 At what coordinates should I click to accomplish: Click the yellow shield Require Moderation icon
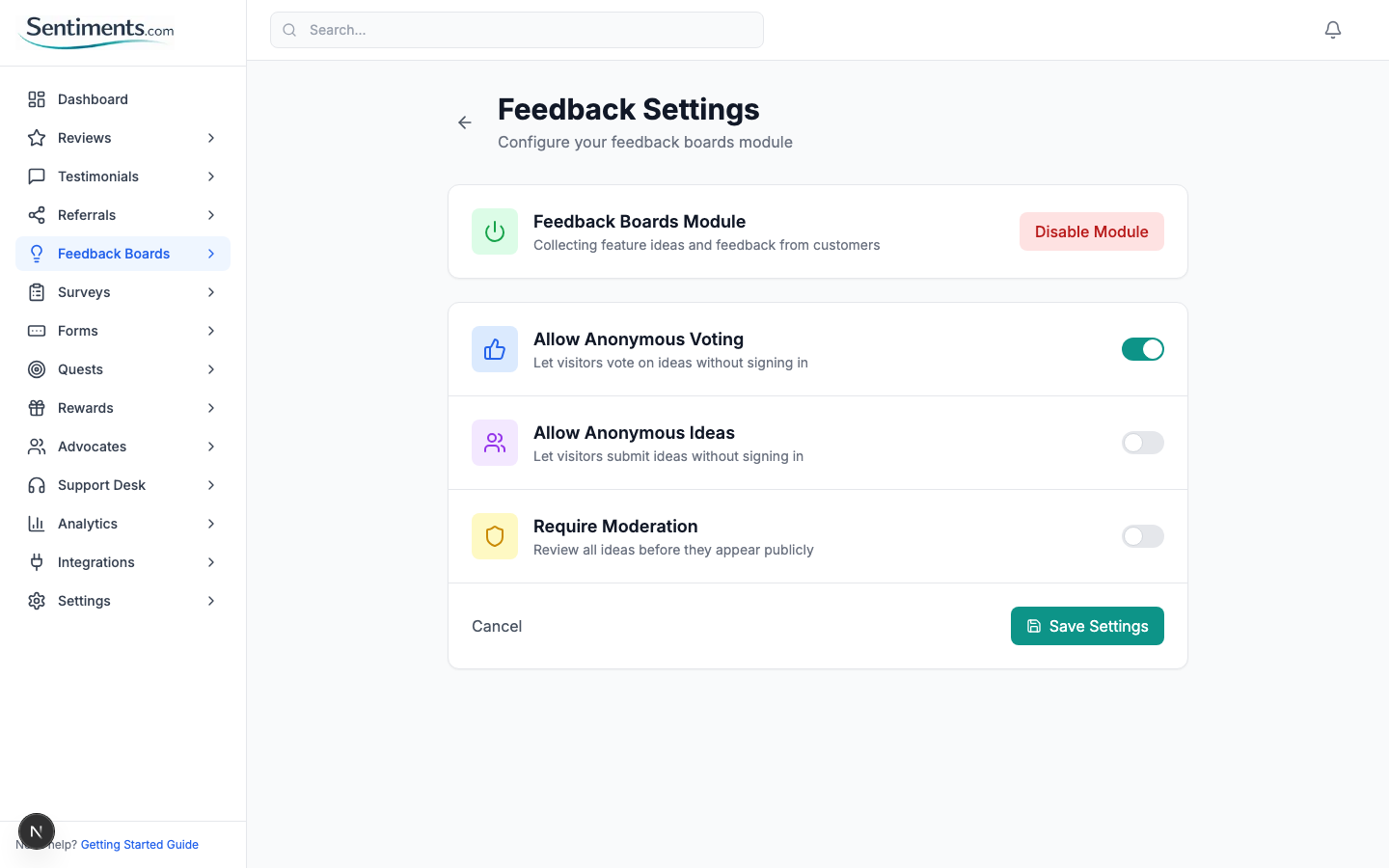495,536
